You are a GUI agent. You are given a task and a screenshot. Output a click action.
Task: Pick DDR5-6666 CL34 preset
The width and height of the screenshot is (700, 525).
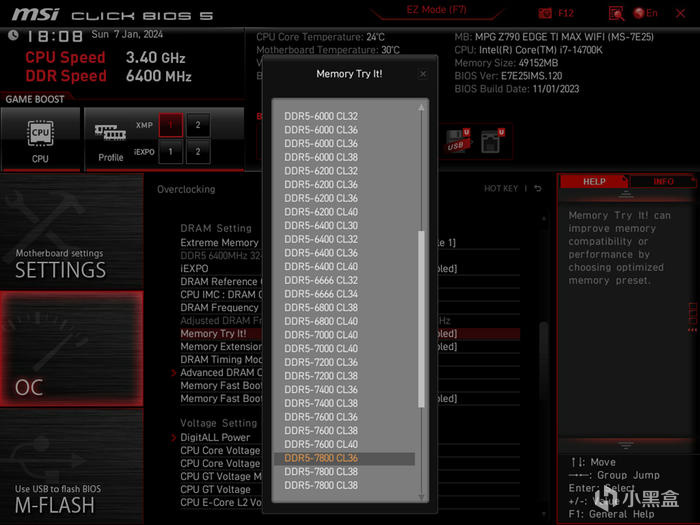321,294
